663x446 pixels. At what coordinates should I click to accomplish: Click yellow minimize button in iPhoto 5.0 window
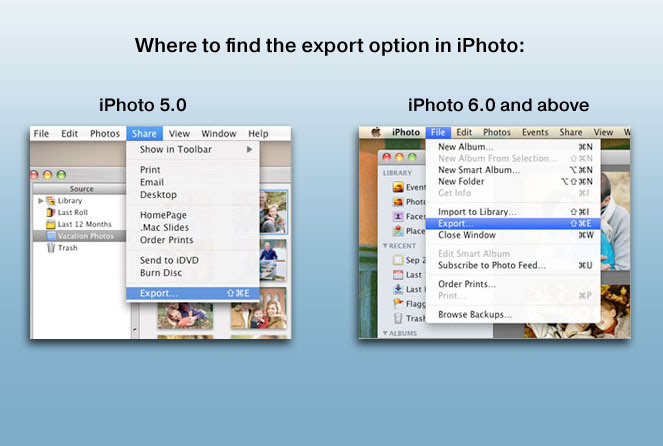click(x=48, y=175)
